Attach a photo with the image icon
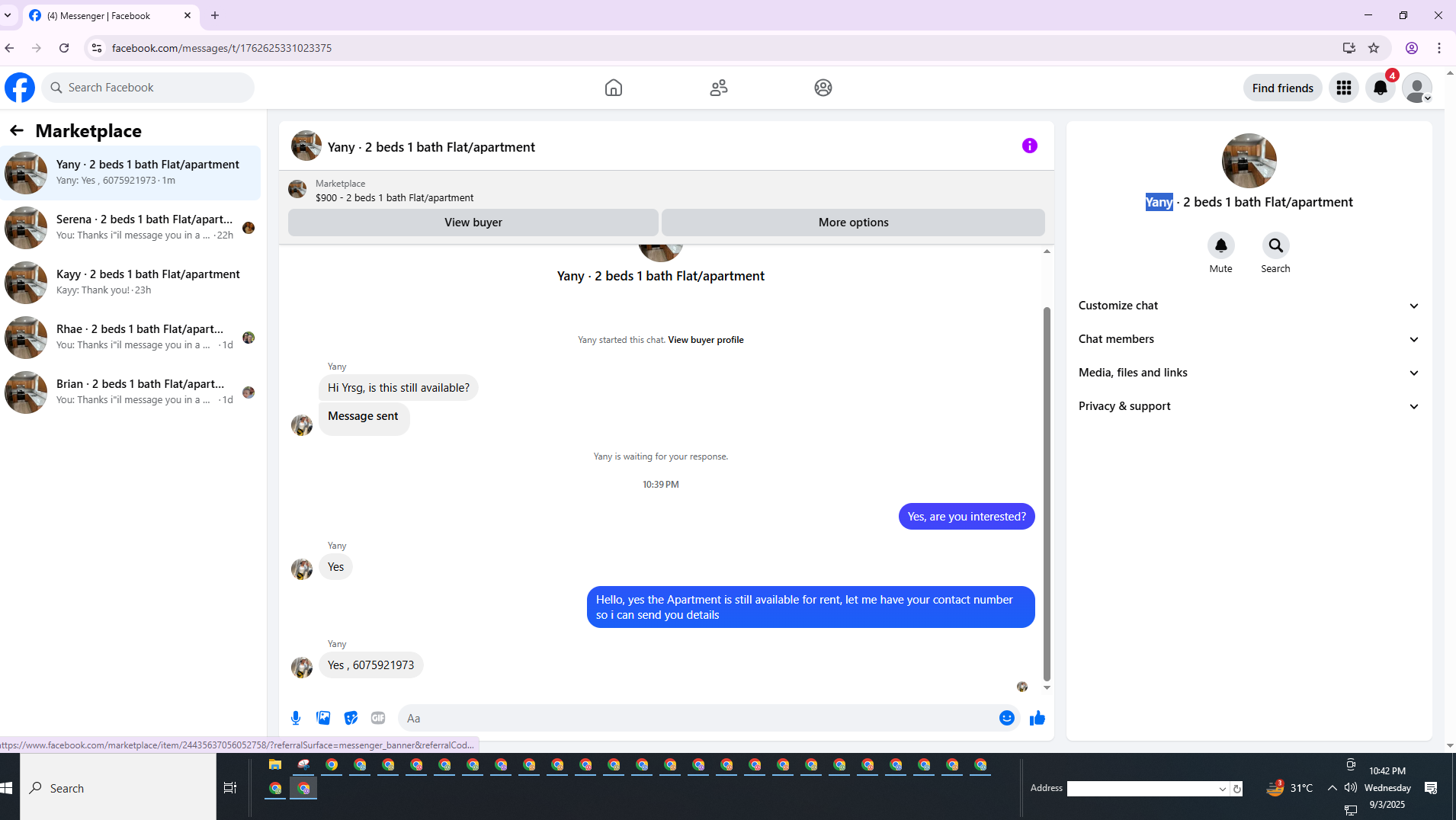Image resolution: width=1456 pixels, height=820 pixels. point(323,718)
